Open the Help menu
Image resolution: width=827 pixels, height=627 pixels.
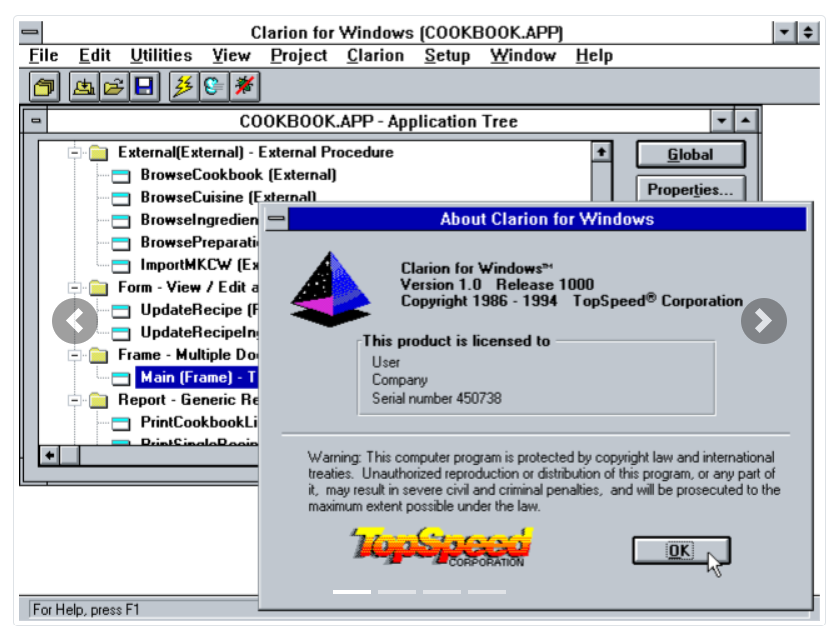(594, 55)
